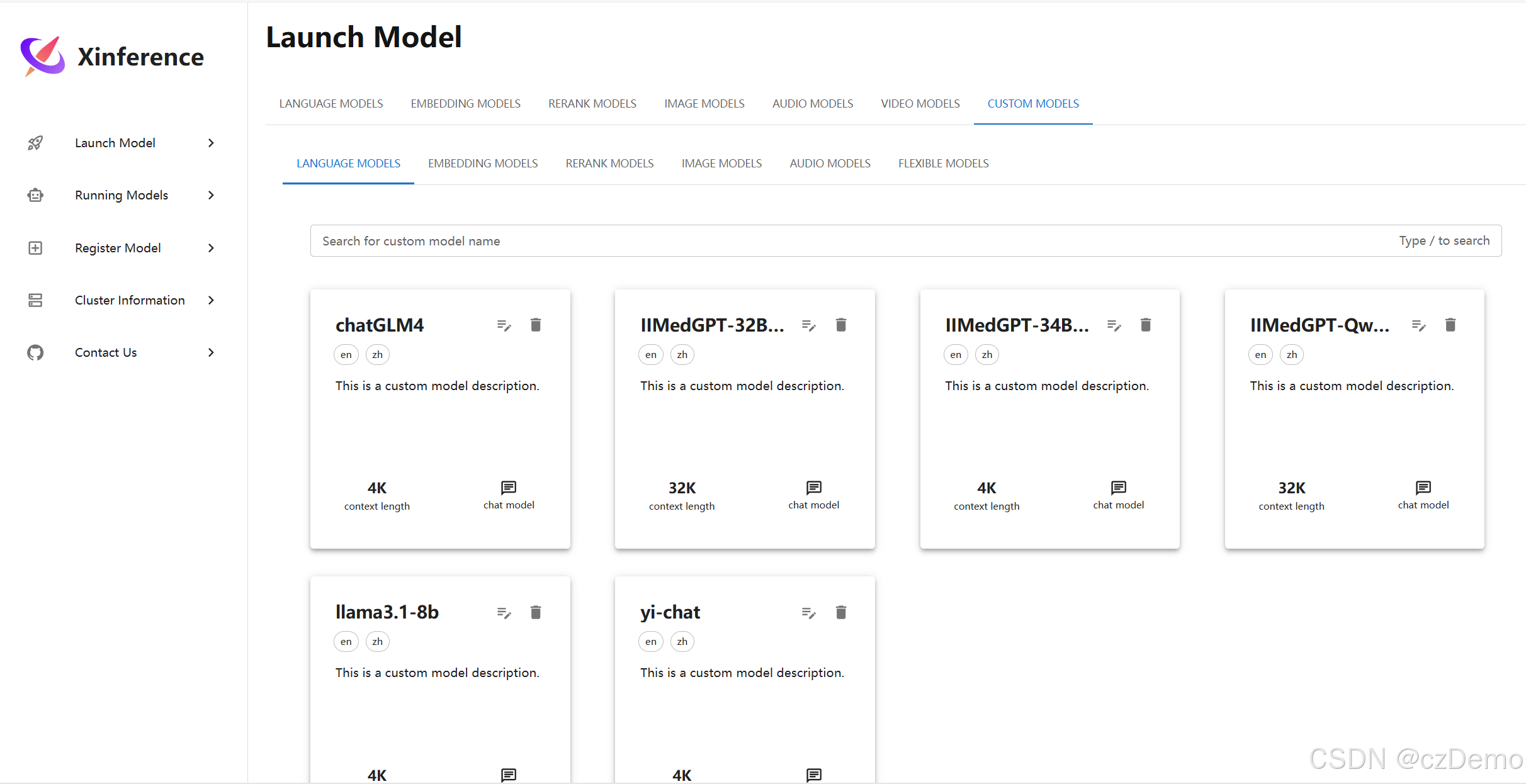Click the chat model icon on IIMedGPT-34B
Screen dimensions: 1526x784
click(x=1119, y=488)
